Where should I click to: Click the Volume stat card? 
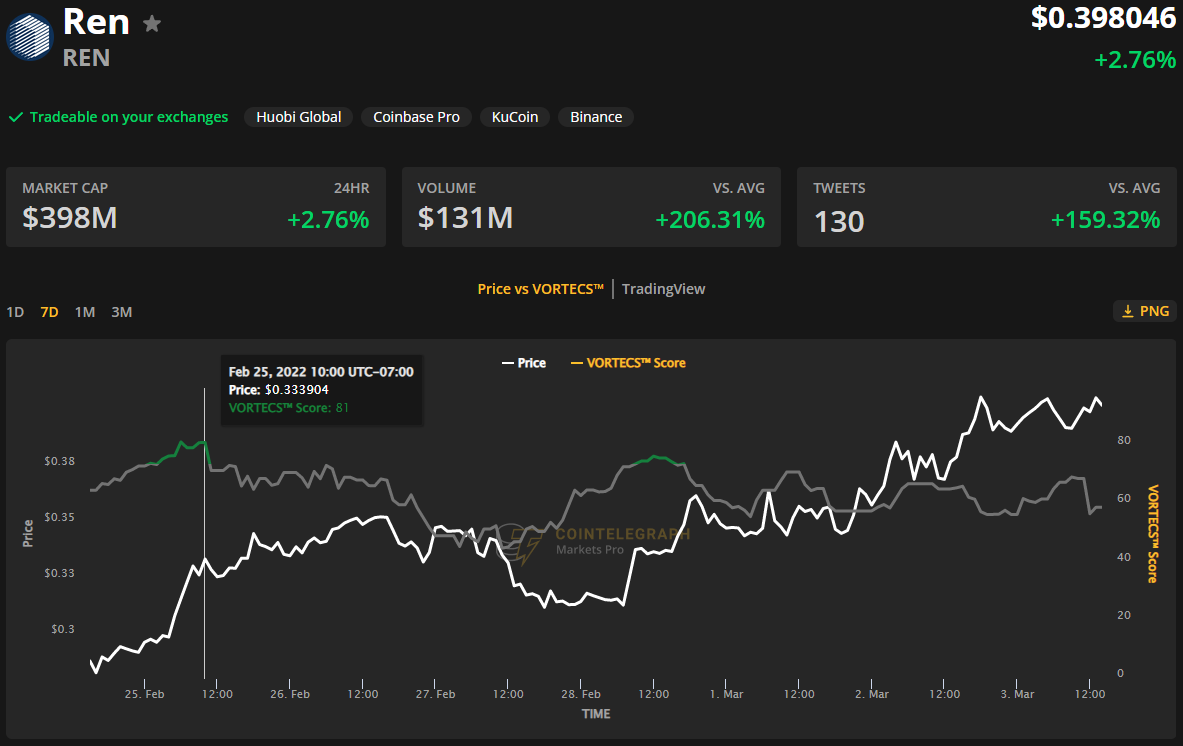pos(591,207)
